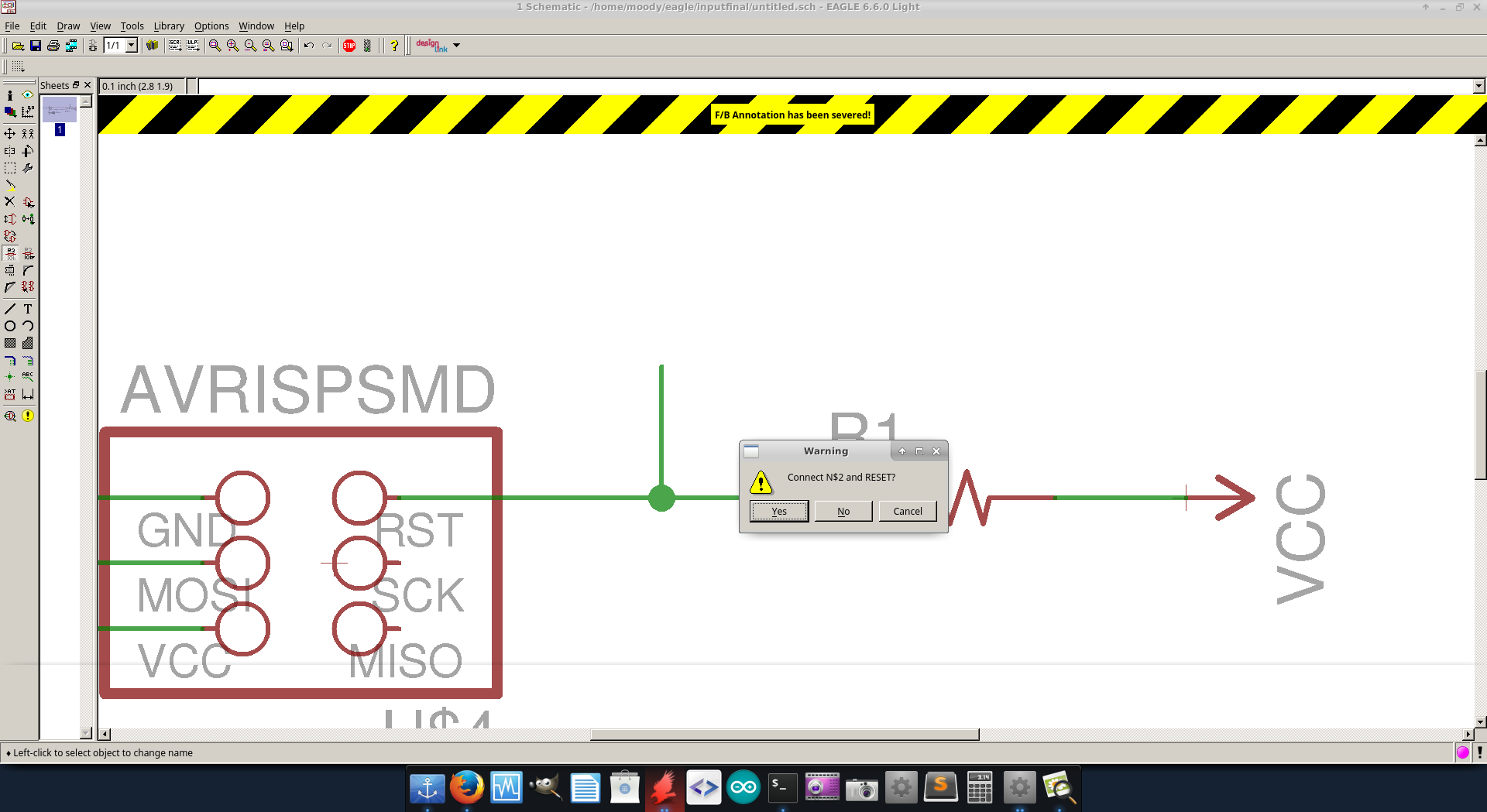Run a ULP with the ULP icon
Image resolution: width=1487 pixels, height=812 pixels.
193,46
